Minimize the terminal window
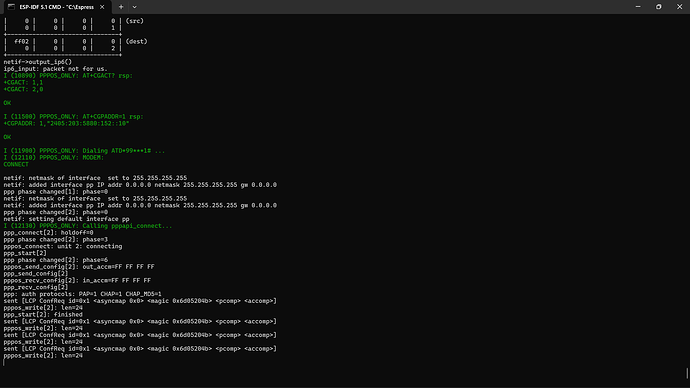 [x=638, y=7]
